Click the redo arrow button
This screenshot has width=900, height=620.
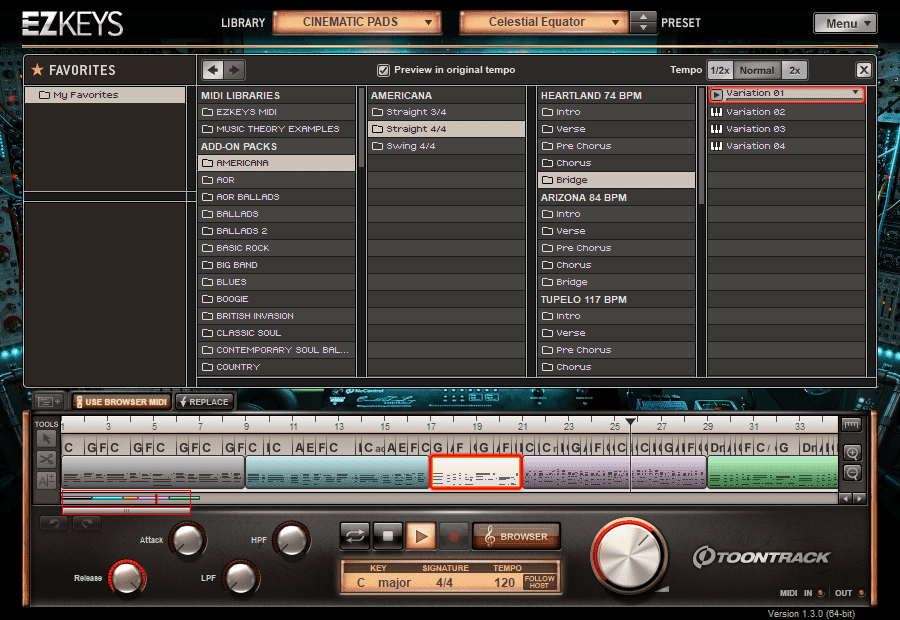coord(87,523)
